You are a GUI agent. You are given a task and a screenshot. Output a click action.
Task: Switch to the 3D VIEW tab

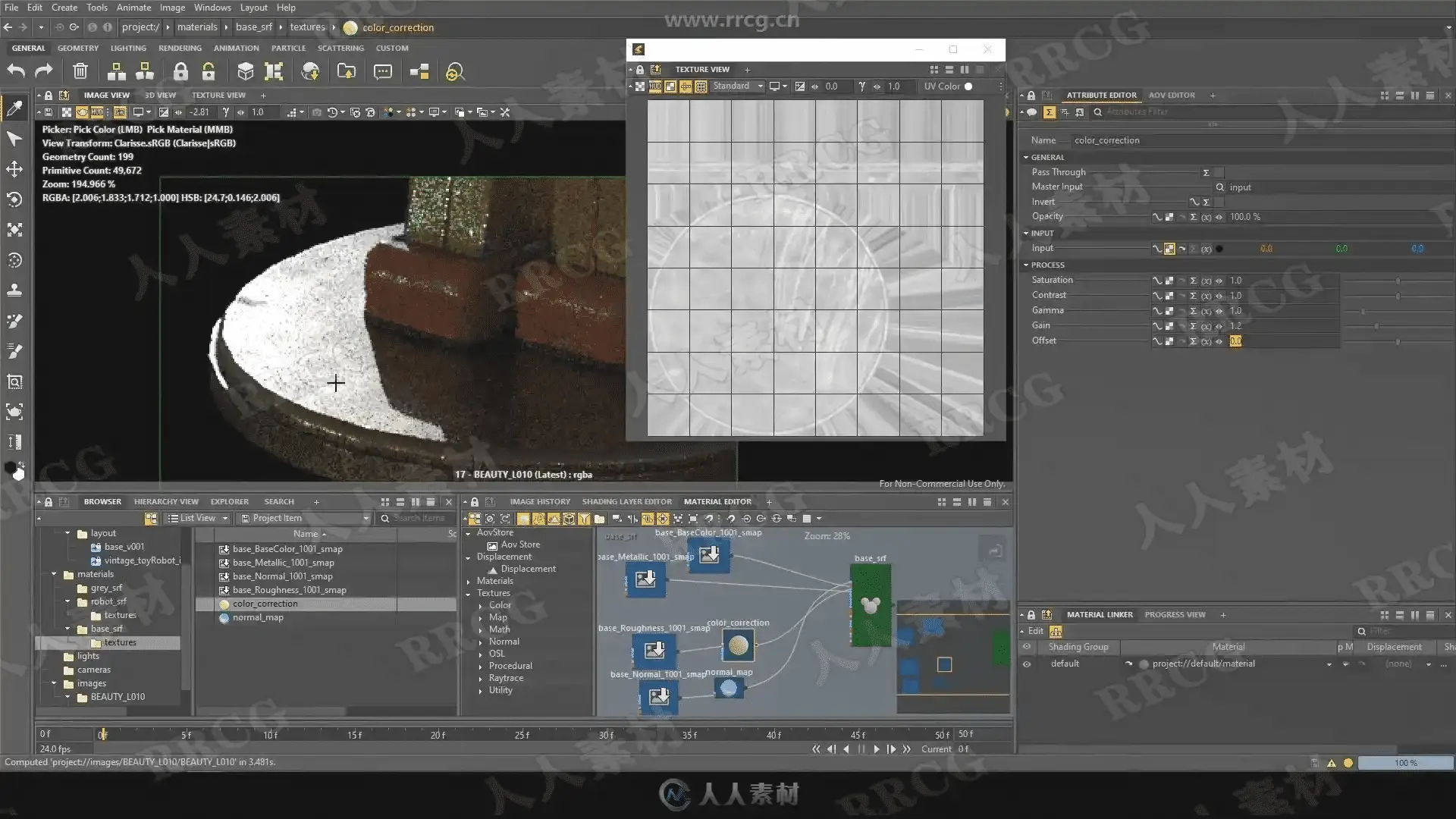(160, 96)
